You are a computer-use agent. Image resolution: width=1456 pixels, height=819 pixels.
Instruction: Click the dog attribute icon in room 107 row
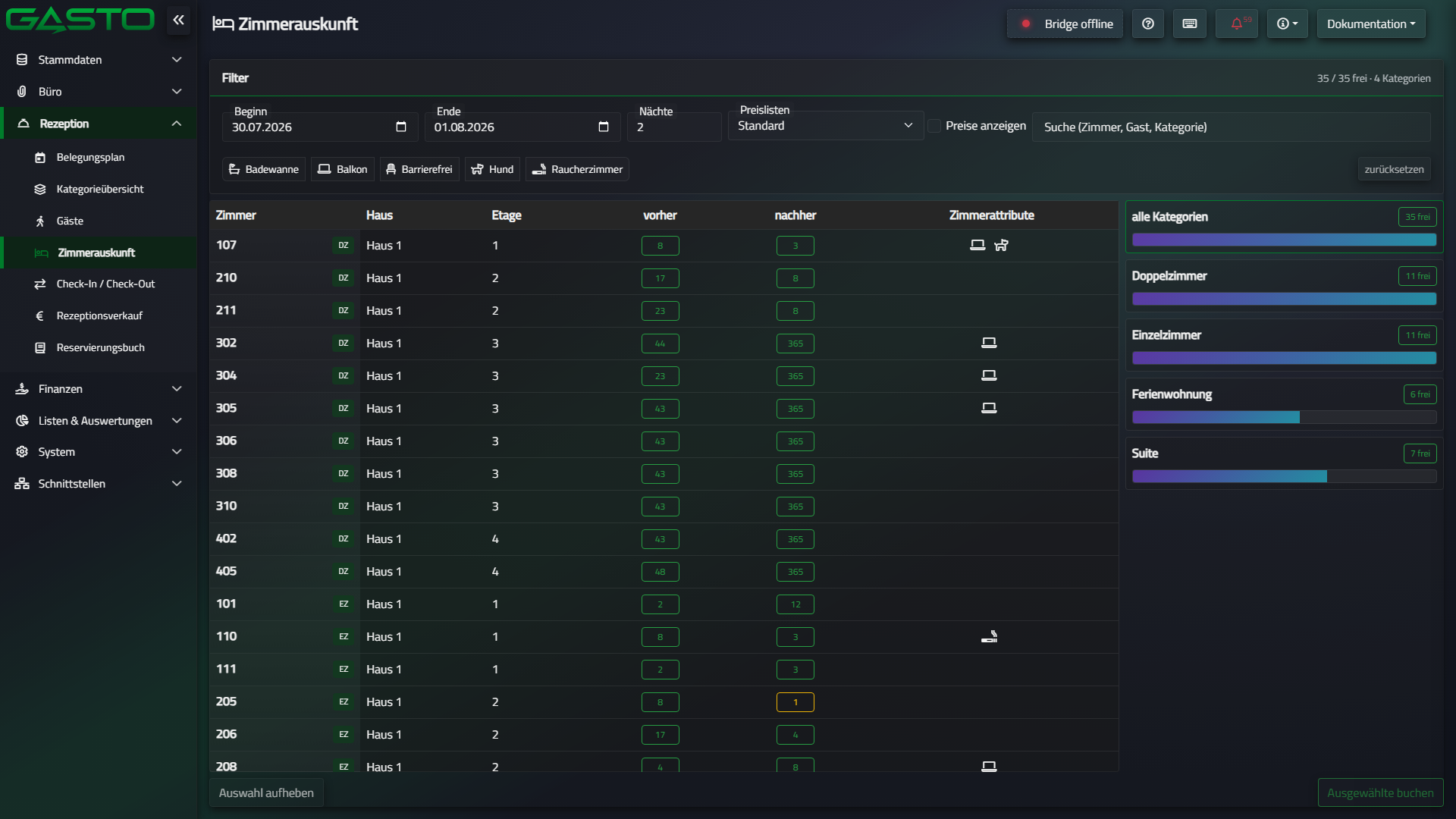tap(1002, 245)
